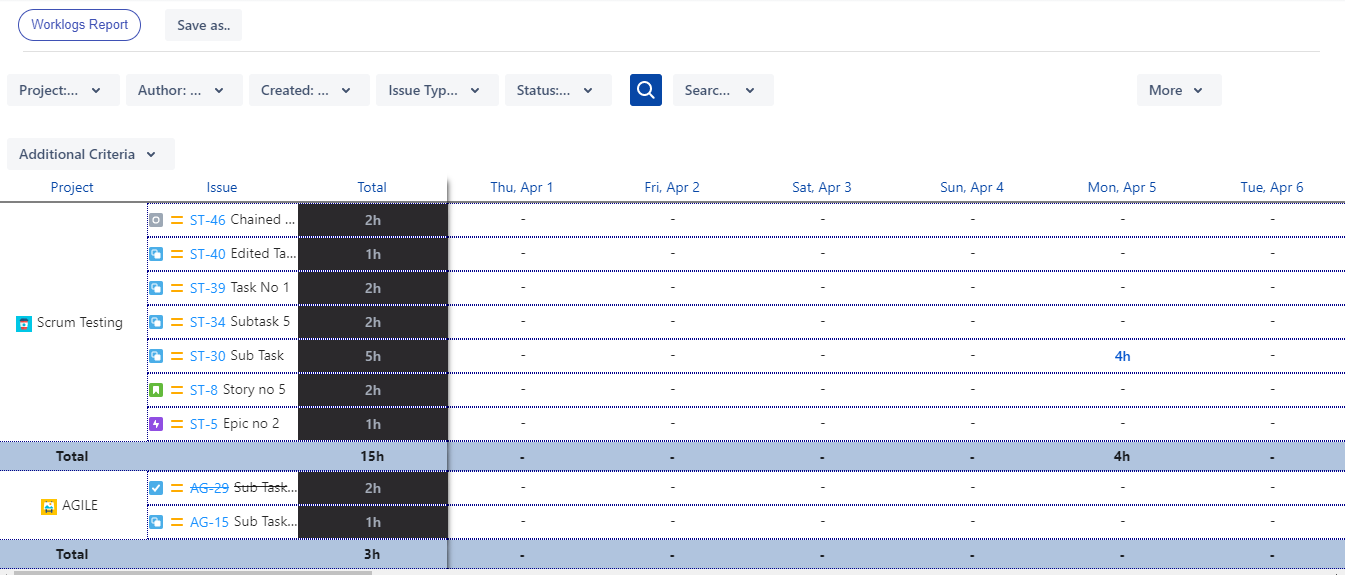Click the Worklogs Report button
This screenshot has height=575, width=1345.
click(80, 25)
